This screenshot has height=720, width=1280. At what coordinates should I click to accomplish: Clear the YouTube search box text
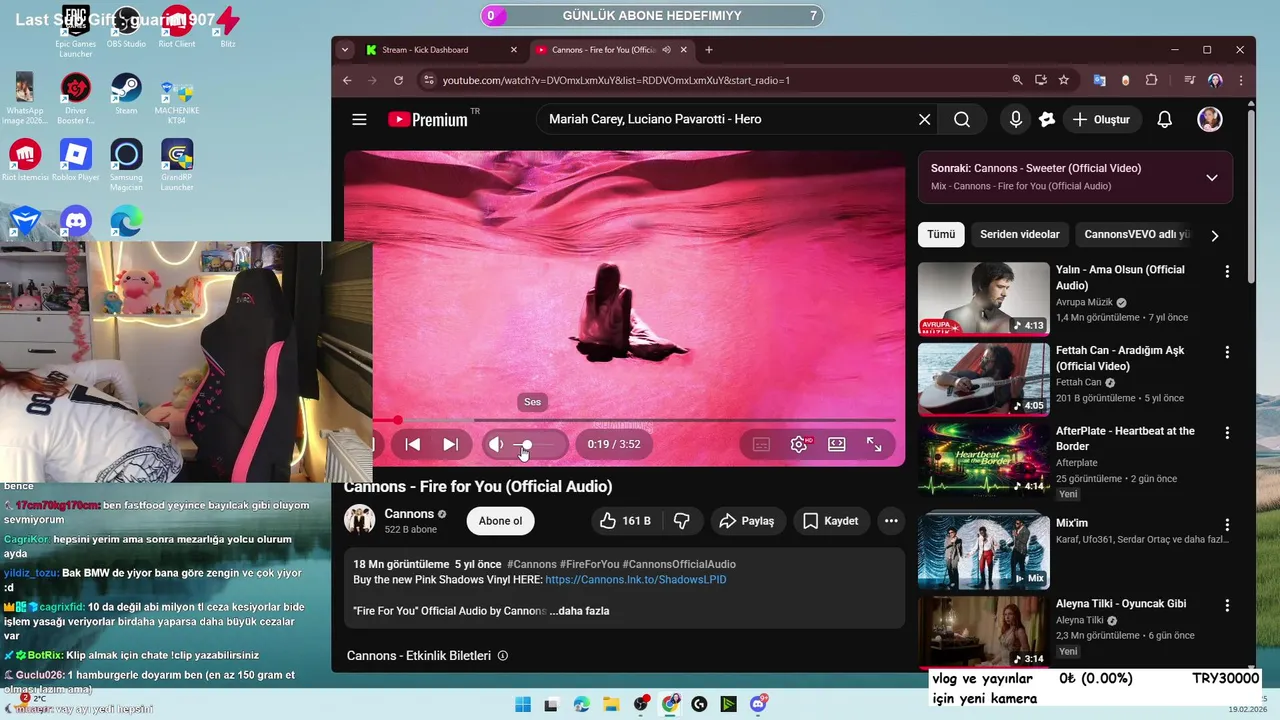tap(925, 120)
